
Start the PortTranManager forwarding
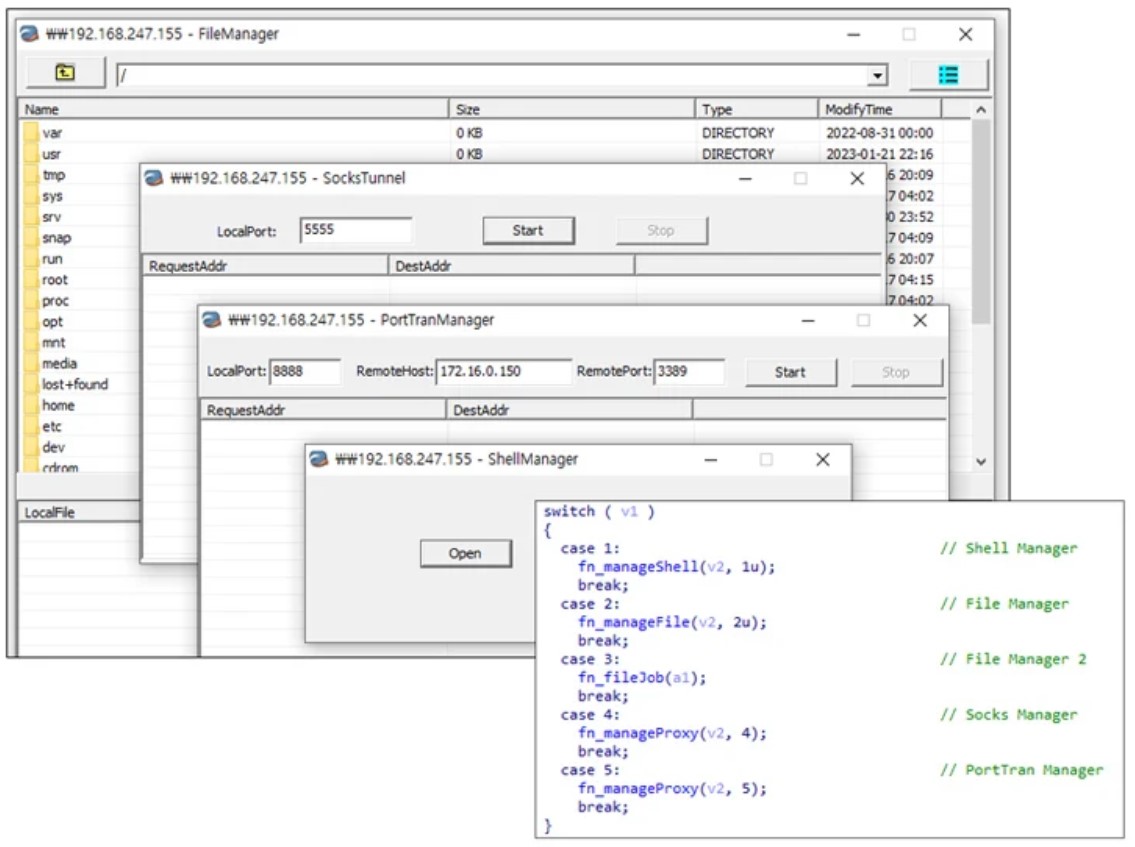click(790, 372)
